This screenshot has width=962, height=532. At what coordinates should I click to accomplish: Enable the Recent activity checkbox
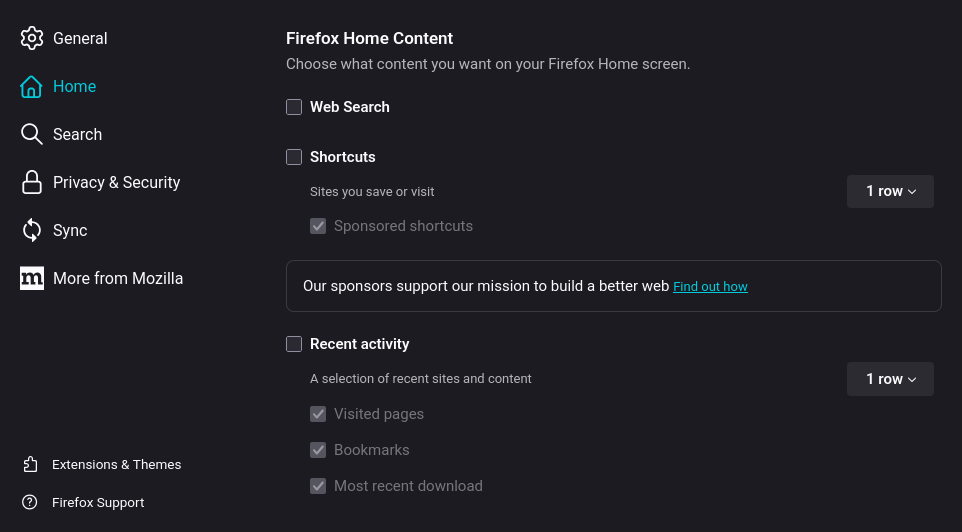tap(294, 344)
